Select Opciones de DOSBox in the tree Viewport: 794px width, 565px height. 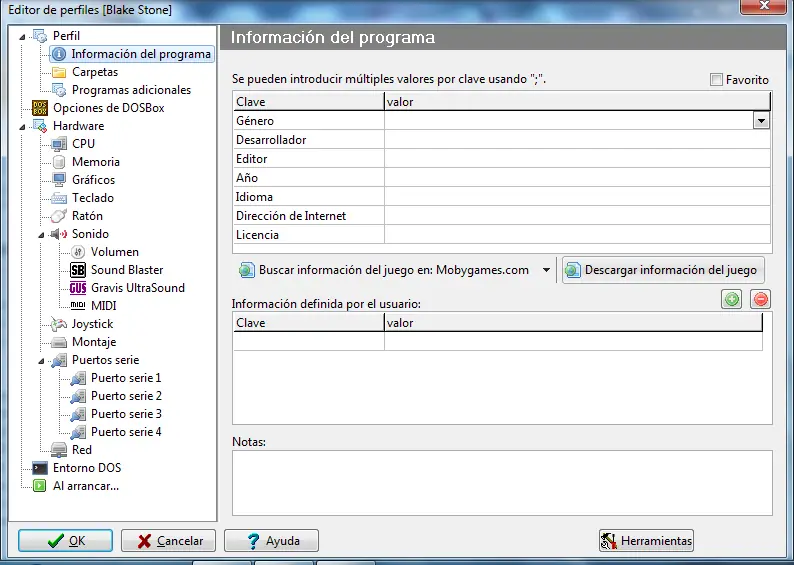tap(108, 108)
